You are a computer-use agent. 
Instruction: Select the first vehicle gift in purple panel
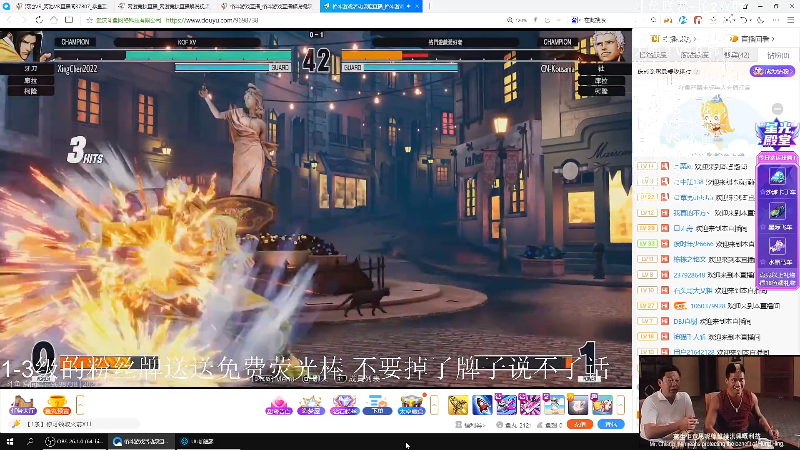[x=777, y=181]
